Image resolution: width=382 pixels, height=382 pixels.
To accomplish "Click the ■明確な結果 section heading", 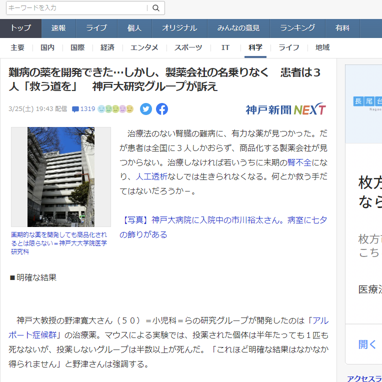I will 33,278.
